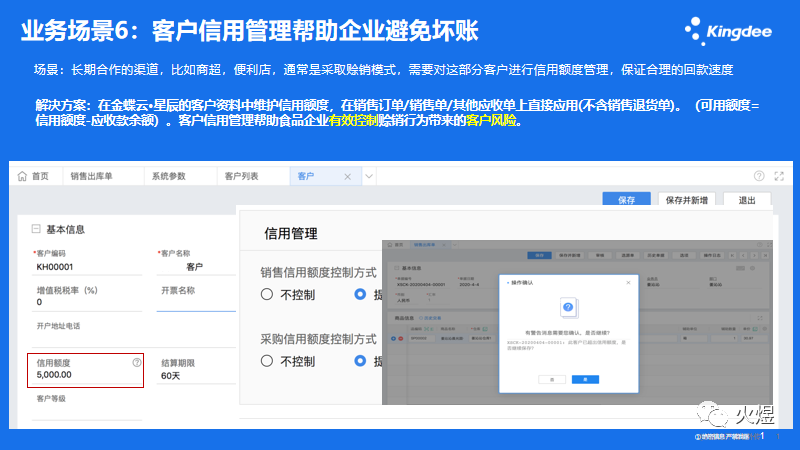
Task: Click the expand icon of the 商品信息 grid
Action: pos(760,318)
